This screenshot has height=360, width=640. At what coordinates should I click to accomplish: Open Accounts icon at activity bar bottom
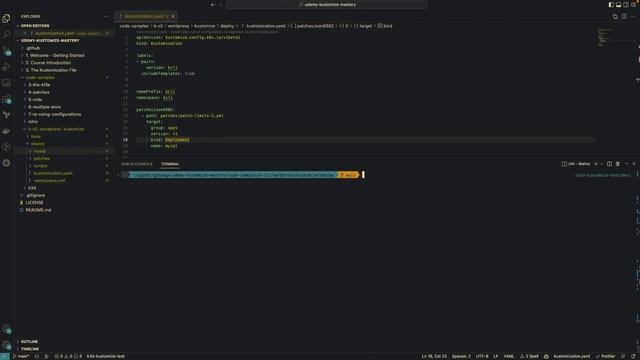[7, 330]
